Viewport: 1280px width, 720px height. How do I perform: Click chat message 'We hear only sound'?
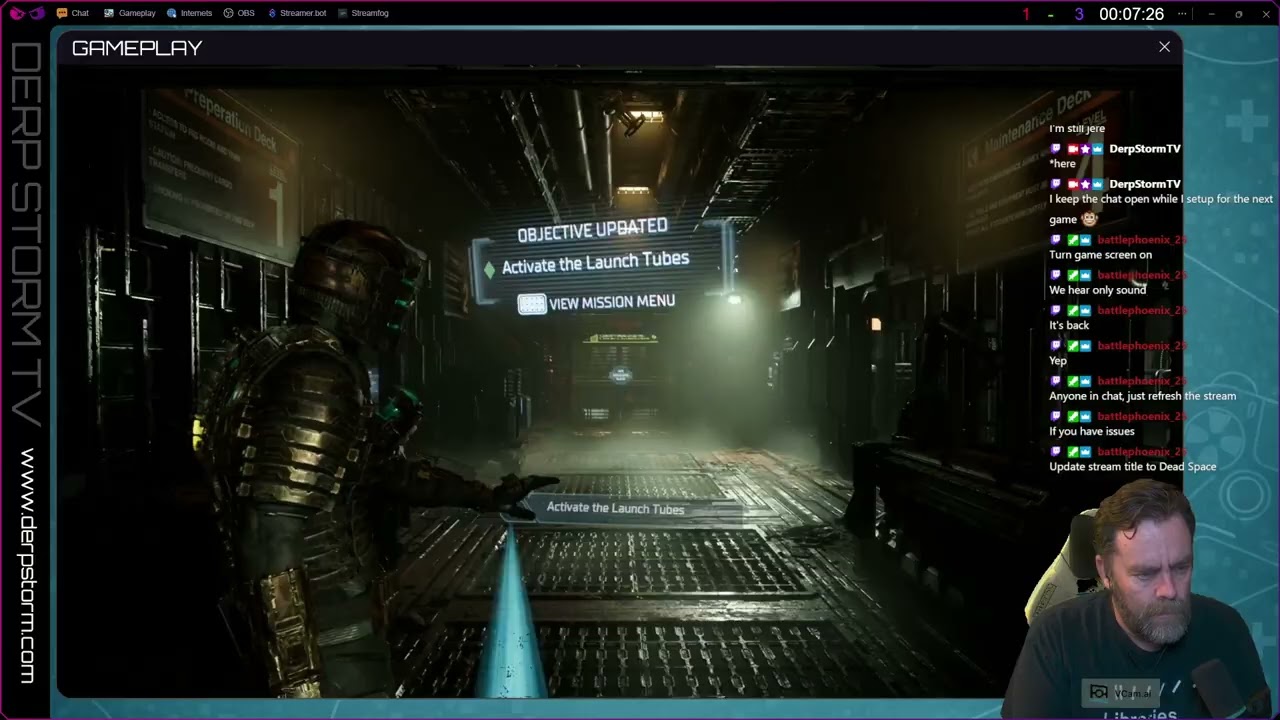click(x=1097, y=290)
